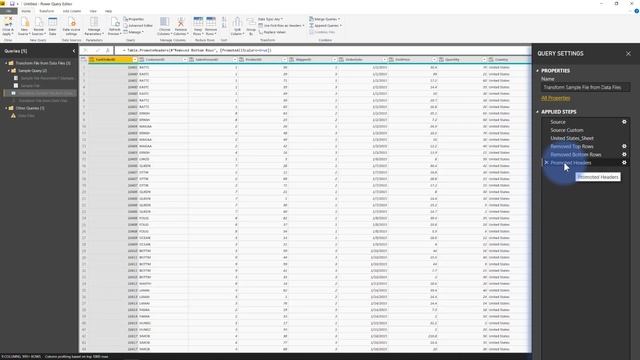Open the Append Queries dropdown

[x=325, y=26]
